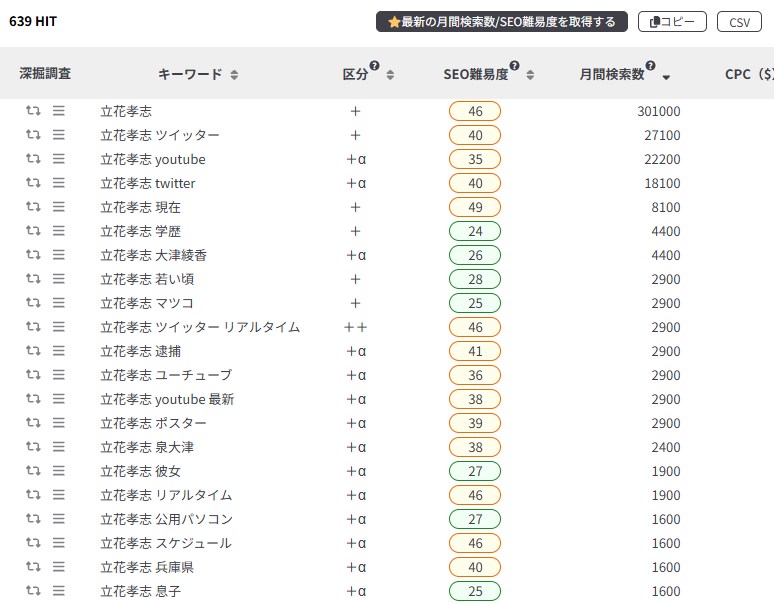Open list menu icon for 立花孝志 逮捕 row

click(x=59, y=351)
